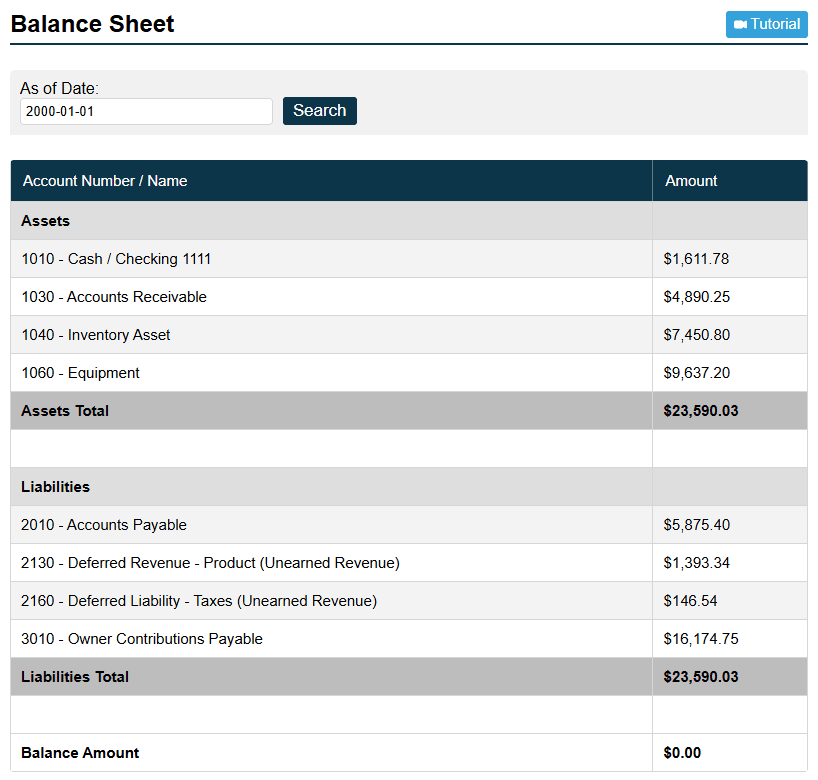Click the Liabilities Total amount $23,590.03
This screenshot has height=780, width=818.
tap(701, 677)
